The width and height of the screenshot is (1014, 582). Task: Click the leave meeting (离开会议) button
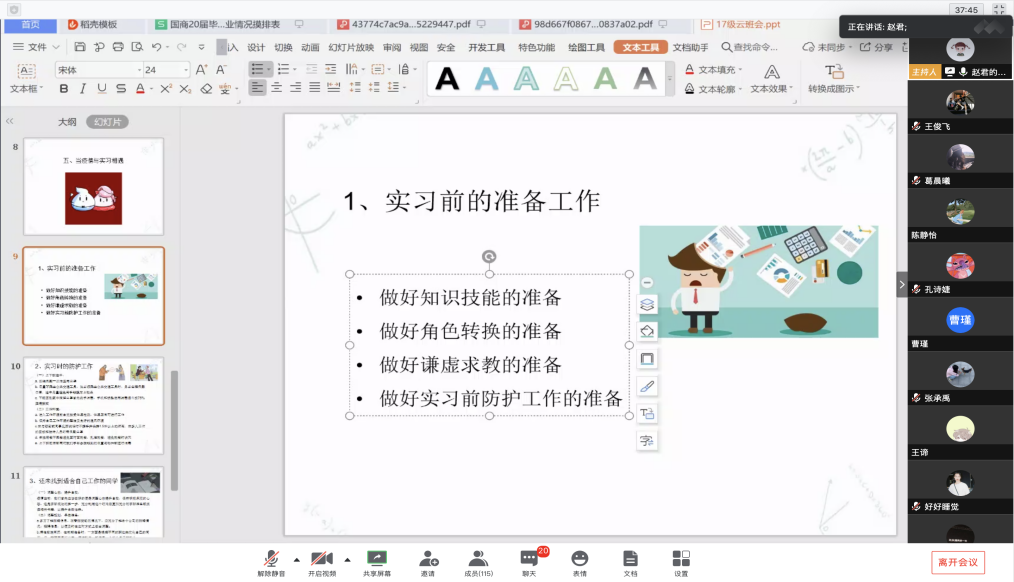pos(957,562)
